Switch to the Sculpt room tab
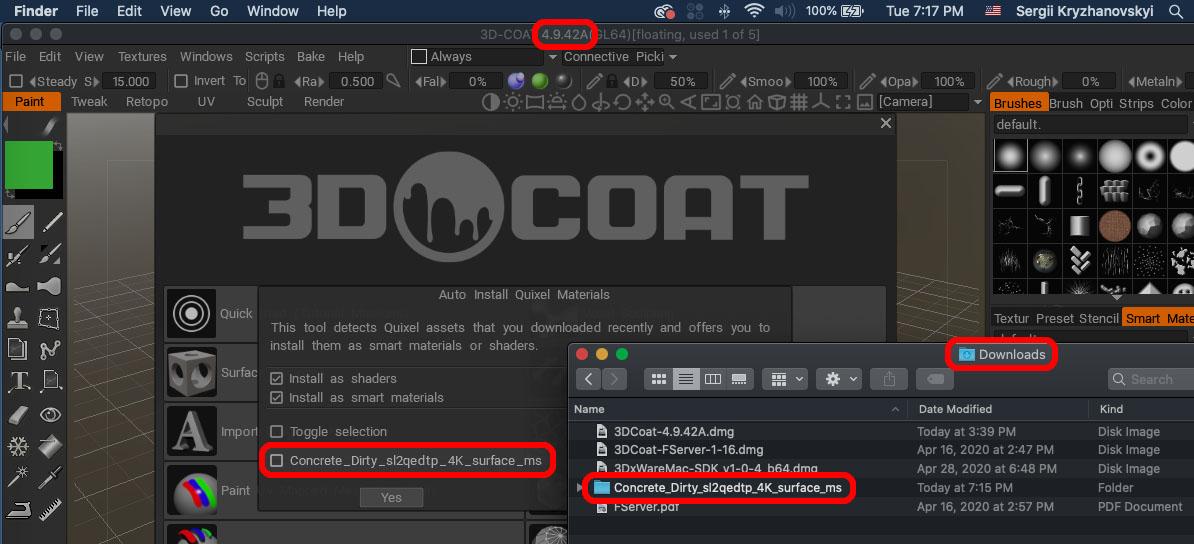This screenshot has width=1194, height=544. pos(265,101)
